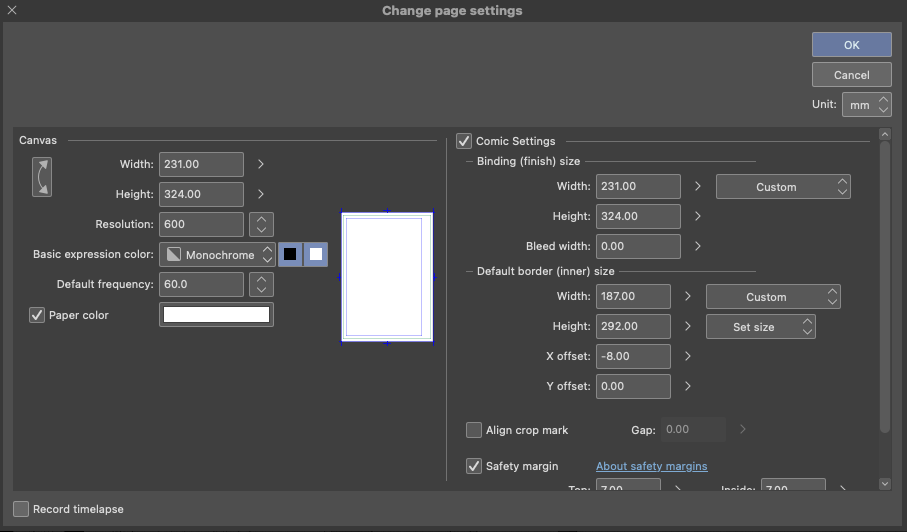Image resolution: width=907 pixels, height=532 pixels.
Task: Open the Set size dropdown
Action: 760,327
